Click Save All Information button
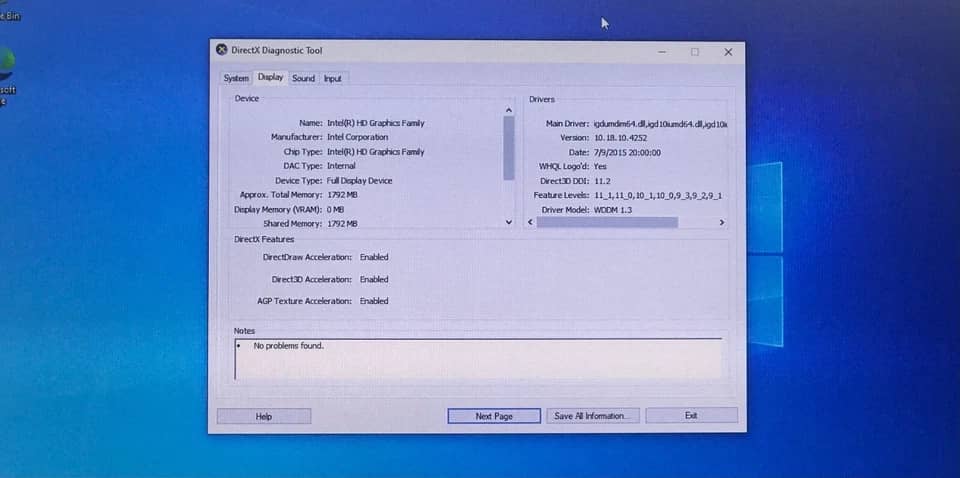The image size is (960, 478). point(593,416)
